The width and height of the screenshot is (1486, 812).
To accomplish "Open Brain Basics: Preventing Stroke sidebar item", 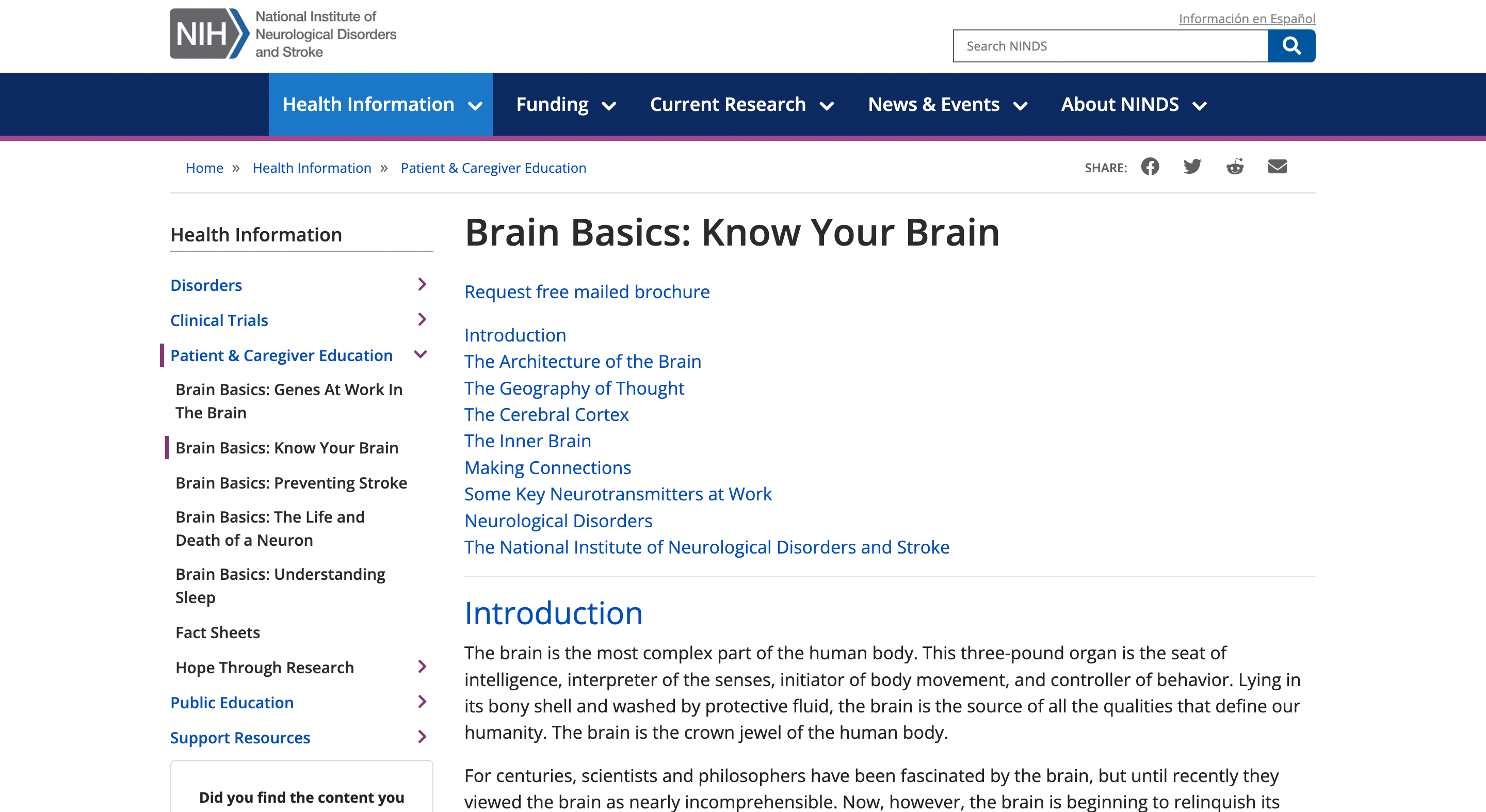I will click(292, 483).
